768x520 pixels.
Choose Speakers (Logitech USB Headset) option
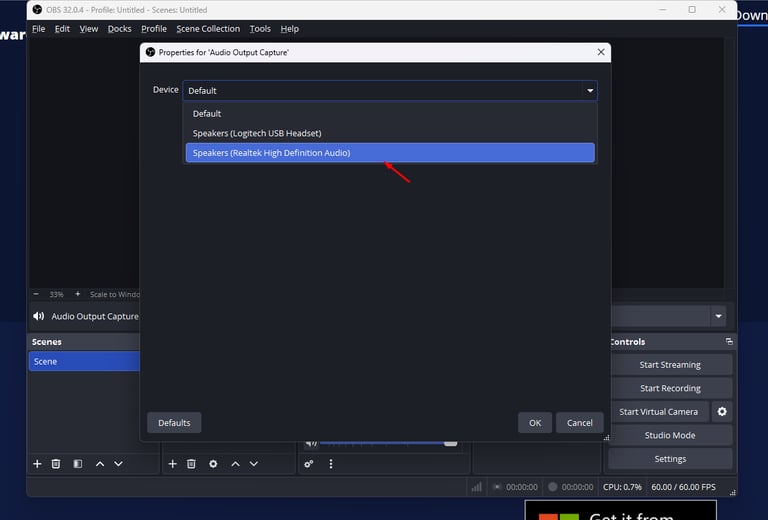[x=390, y=133]
